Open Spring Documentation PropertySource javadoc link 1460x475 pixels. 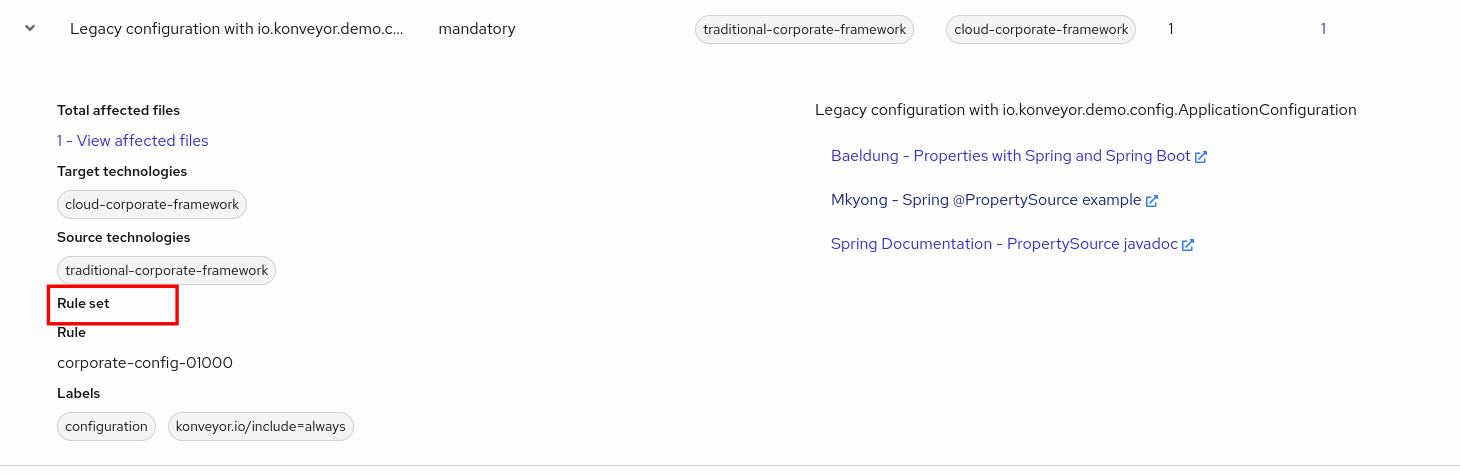[x=1004, y=244]
